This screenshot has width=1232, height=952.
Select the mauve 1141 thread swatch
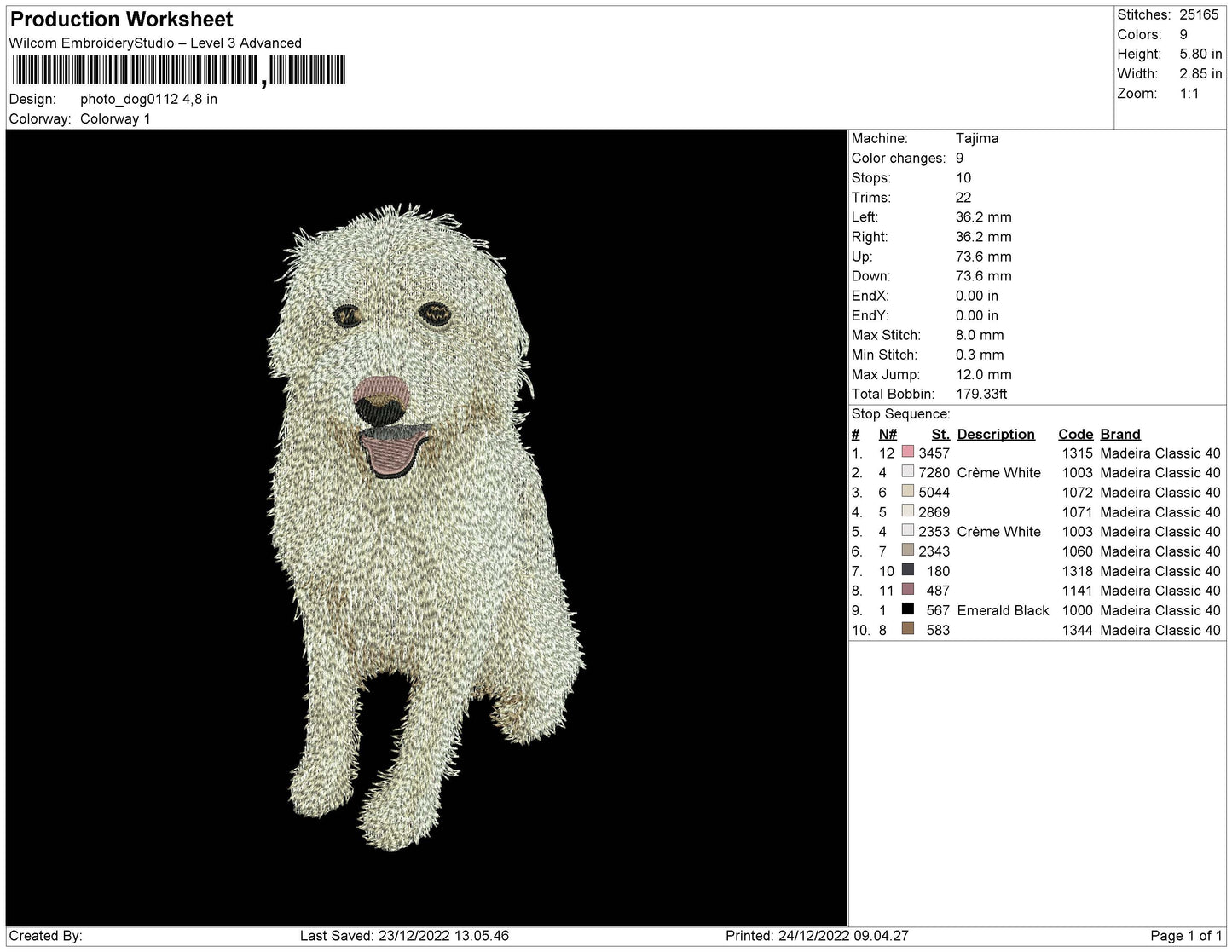[x=907, y=589]
